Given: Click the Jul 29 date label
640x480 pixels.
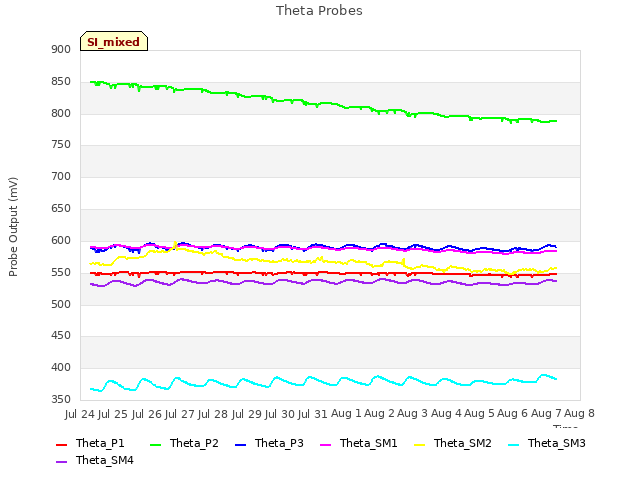Looking at the screenshot, I should click(246, 414).
